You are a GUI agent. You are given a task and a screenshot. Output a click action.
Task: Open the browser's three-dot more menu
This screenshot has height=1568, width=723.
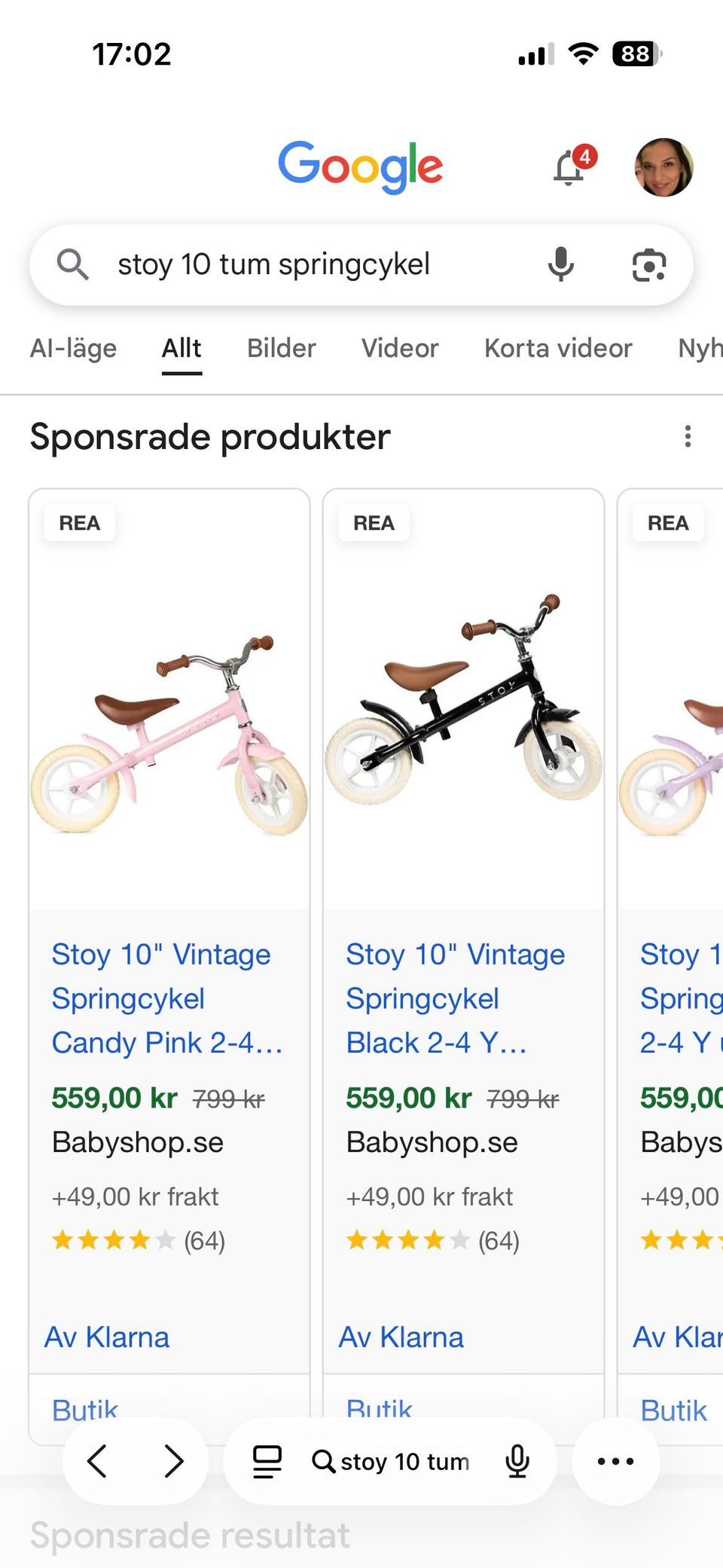tap(615, 1461)
